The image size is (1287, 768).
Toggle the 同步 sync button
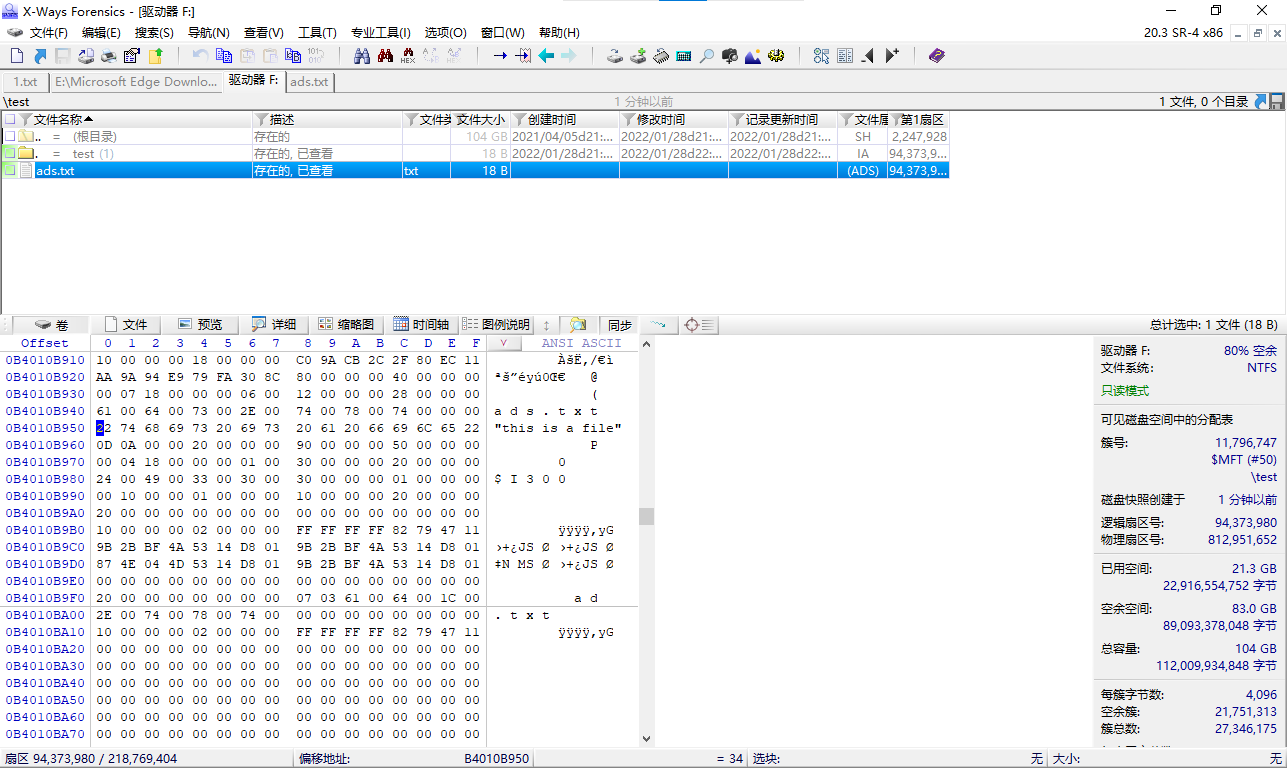pyautogui.click(x=620, y=325)
